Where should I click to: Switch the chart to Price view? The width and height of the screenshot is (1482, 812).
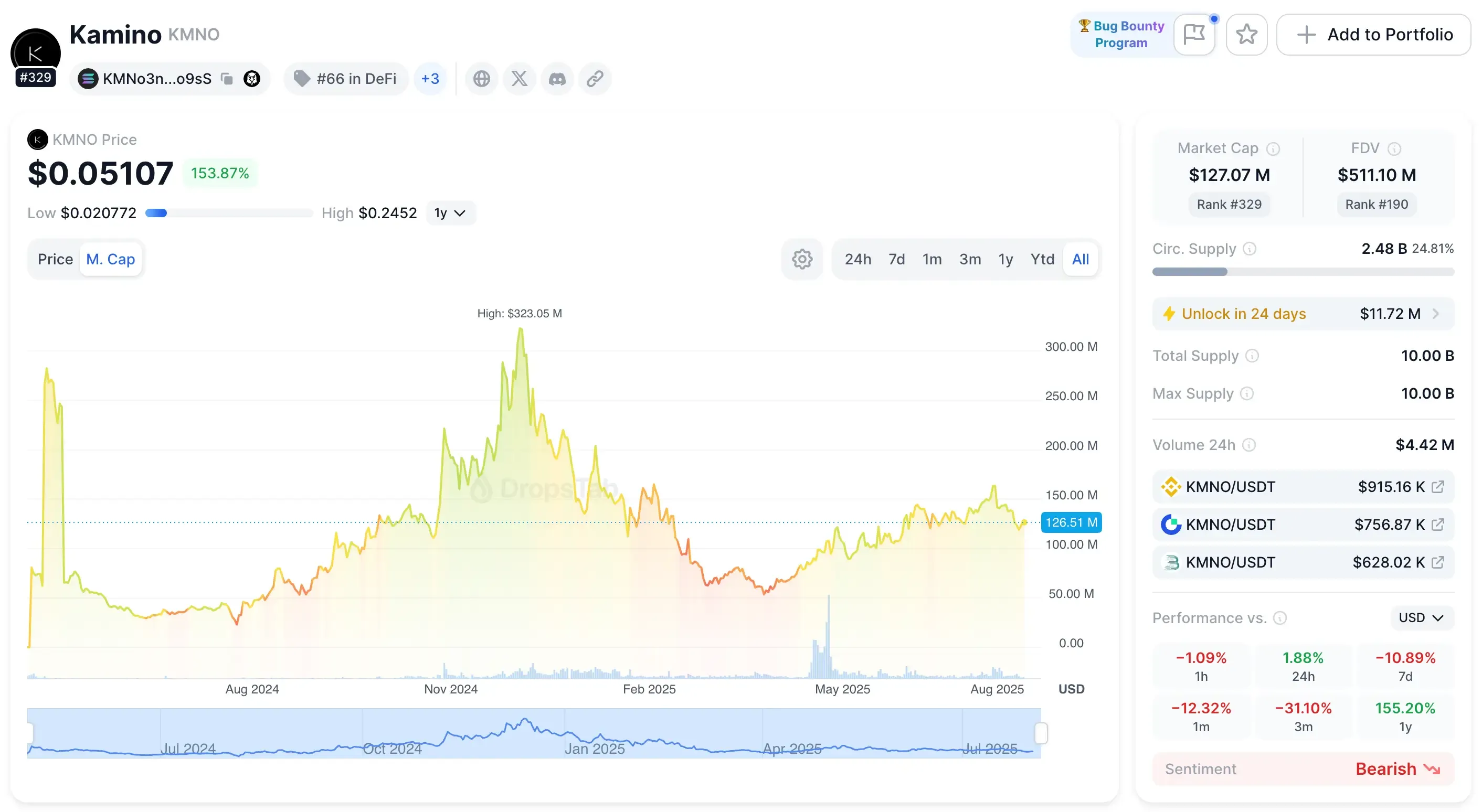(55, 259)
